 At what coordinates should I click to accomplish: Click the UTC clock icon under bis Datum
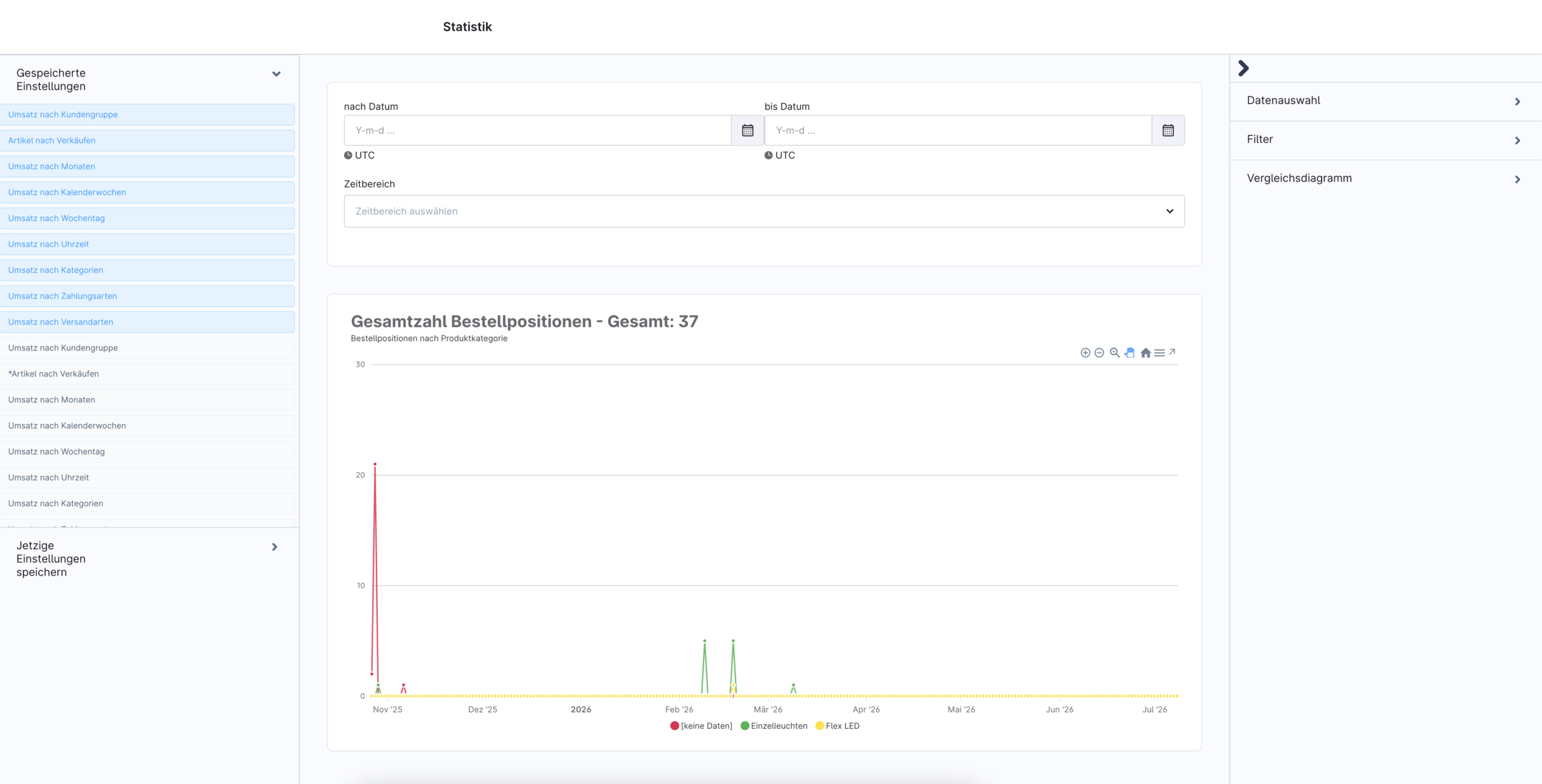769,155
